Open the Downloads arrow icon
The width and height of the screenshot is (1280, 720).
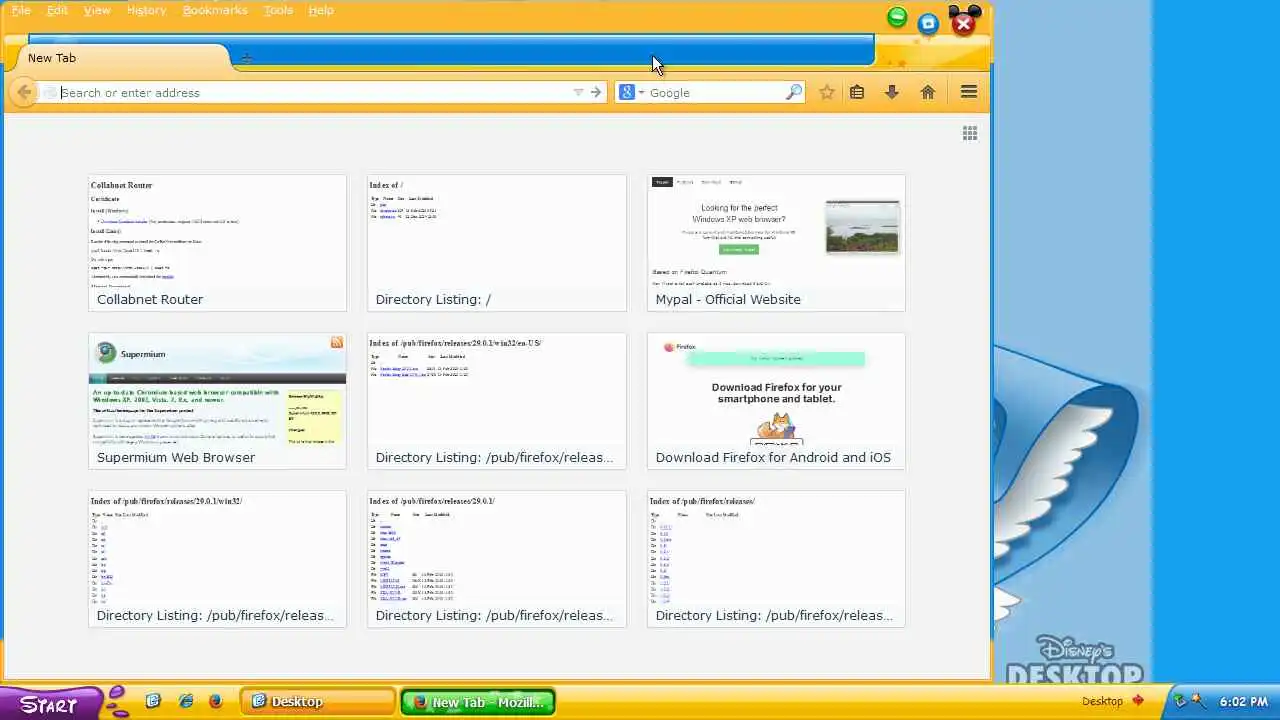892,92
